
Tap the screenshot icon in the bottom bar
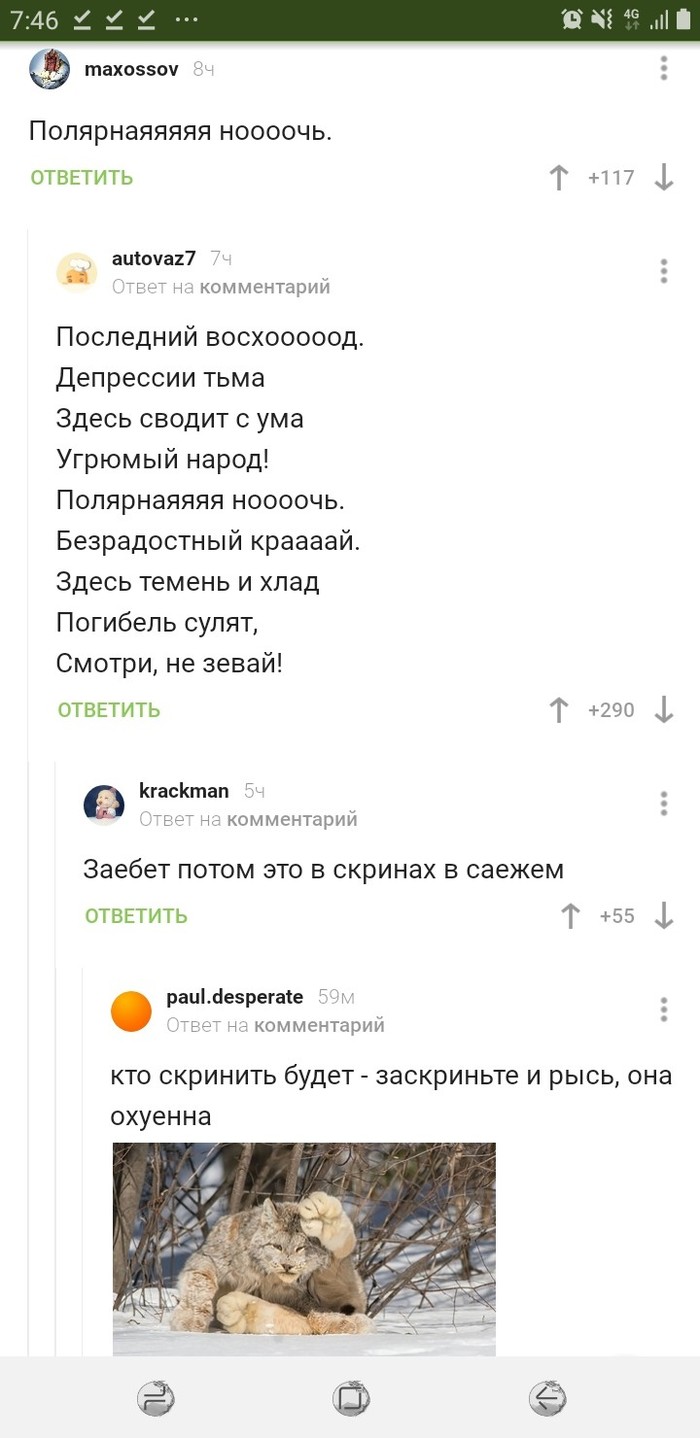(x=350, y=1399)
